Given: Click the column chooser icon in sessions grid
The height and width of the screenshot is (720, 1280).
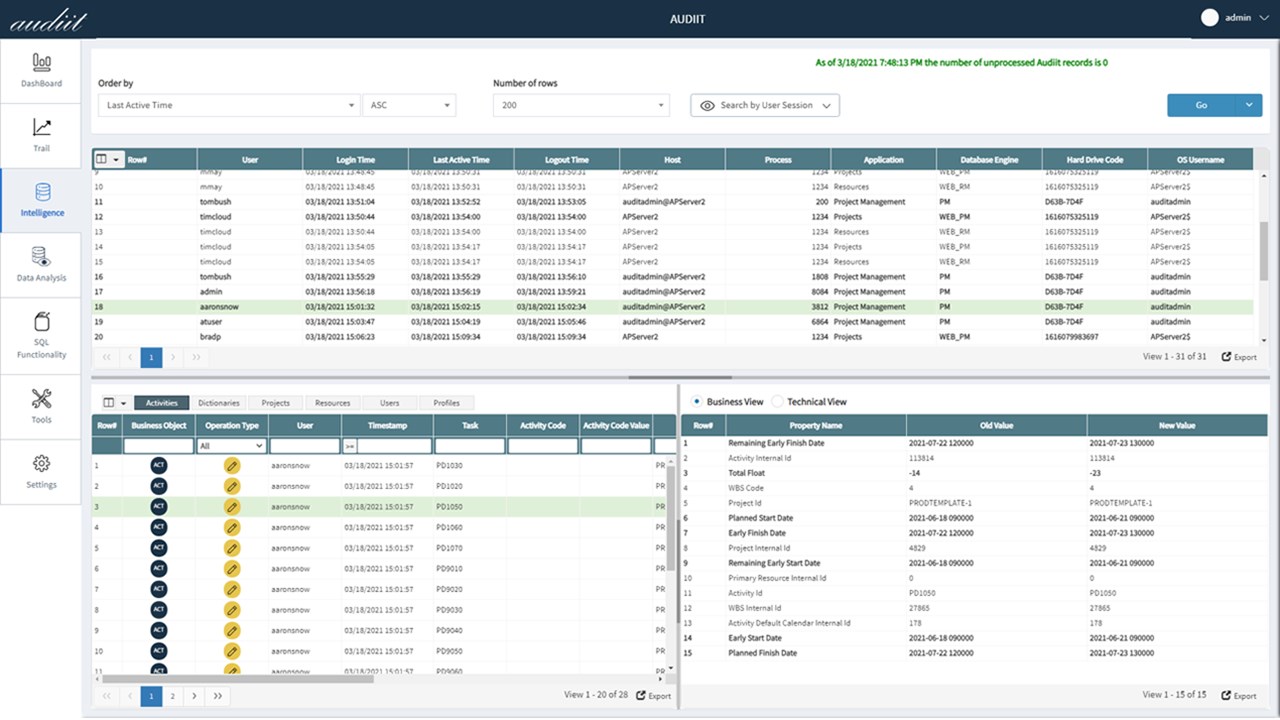Looking at the screenshot, I should [x=107, y=159].
